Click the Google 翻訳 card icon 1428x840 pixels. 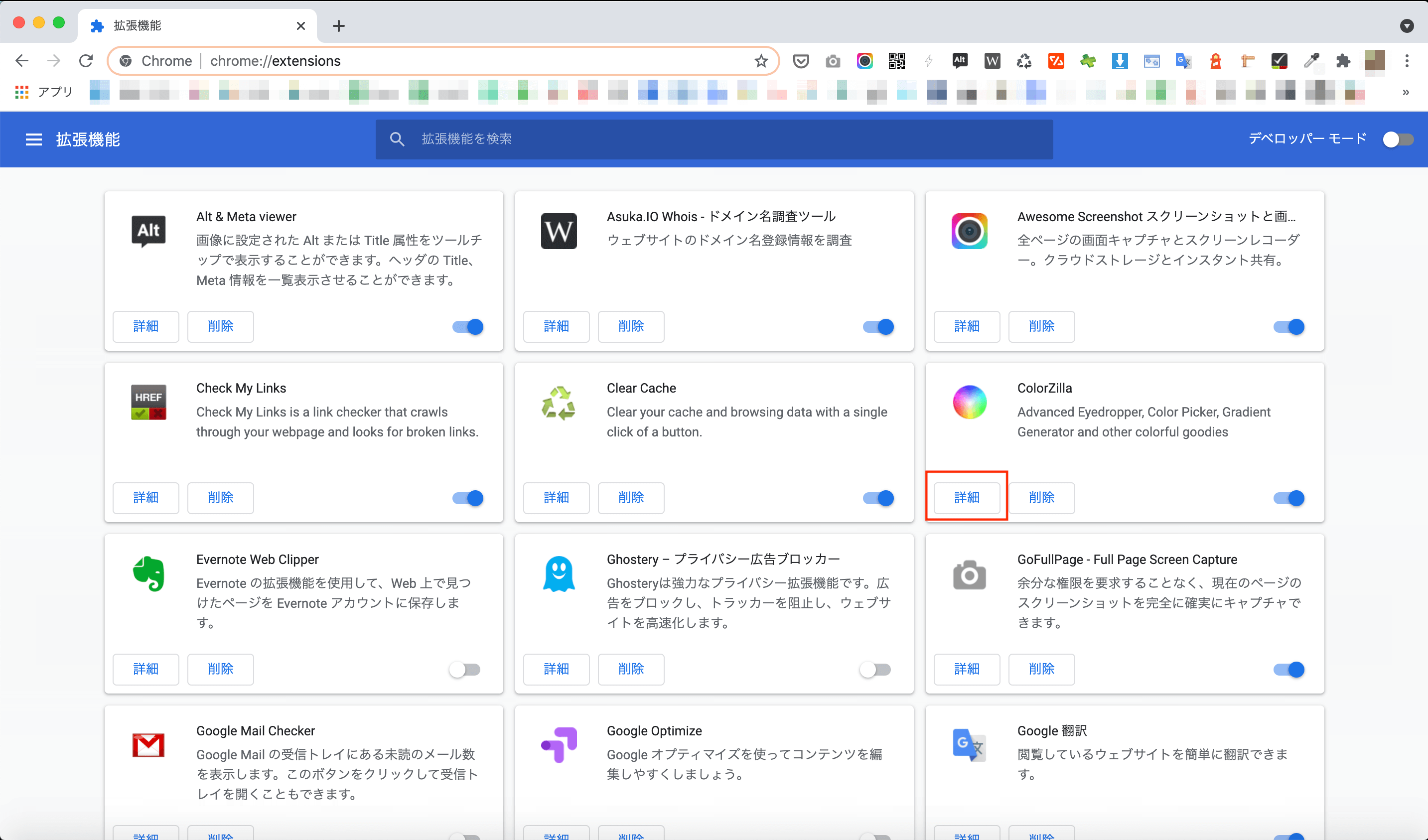tap(970, 745)
